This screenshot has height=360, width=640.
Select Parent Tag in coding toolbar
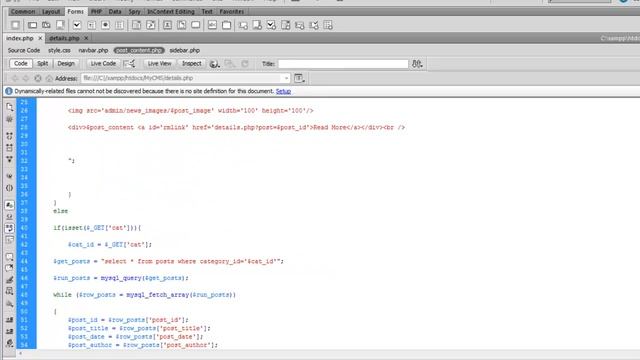[x=9, y=176]
